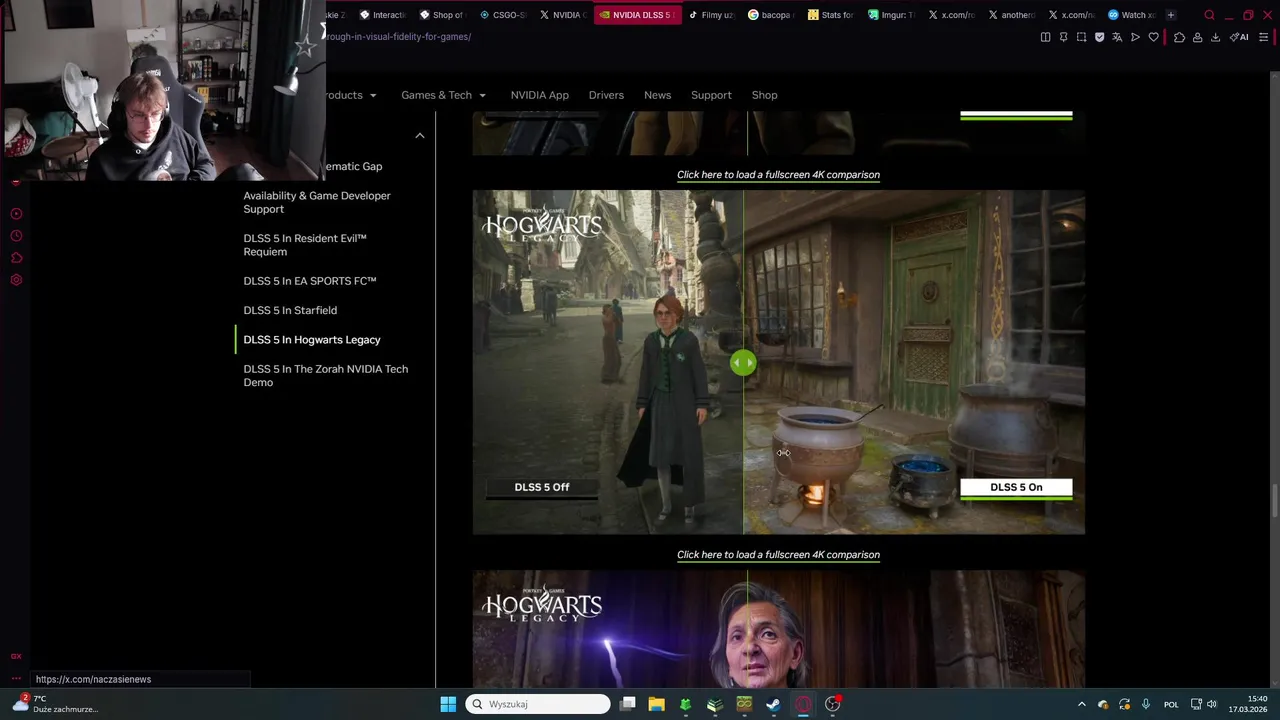The width and height of the screenshot is (1280, 720).
Task: Open the downloads icon in the toolbar
Action: tap(1215, 37)
